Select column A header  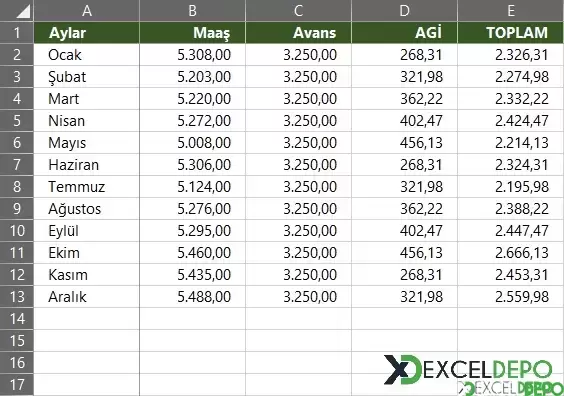pyautogui.click(x=87, y=10)
